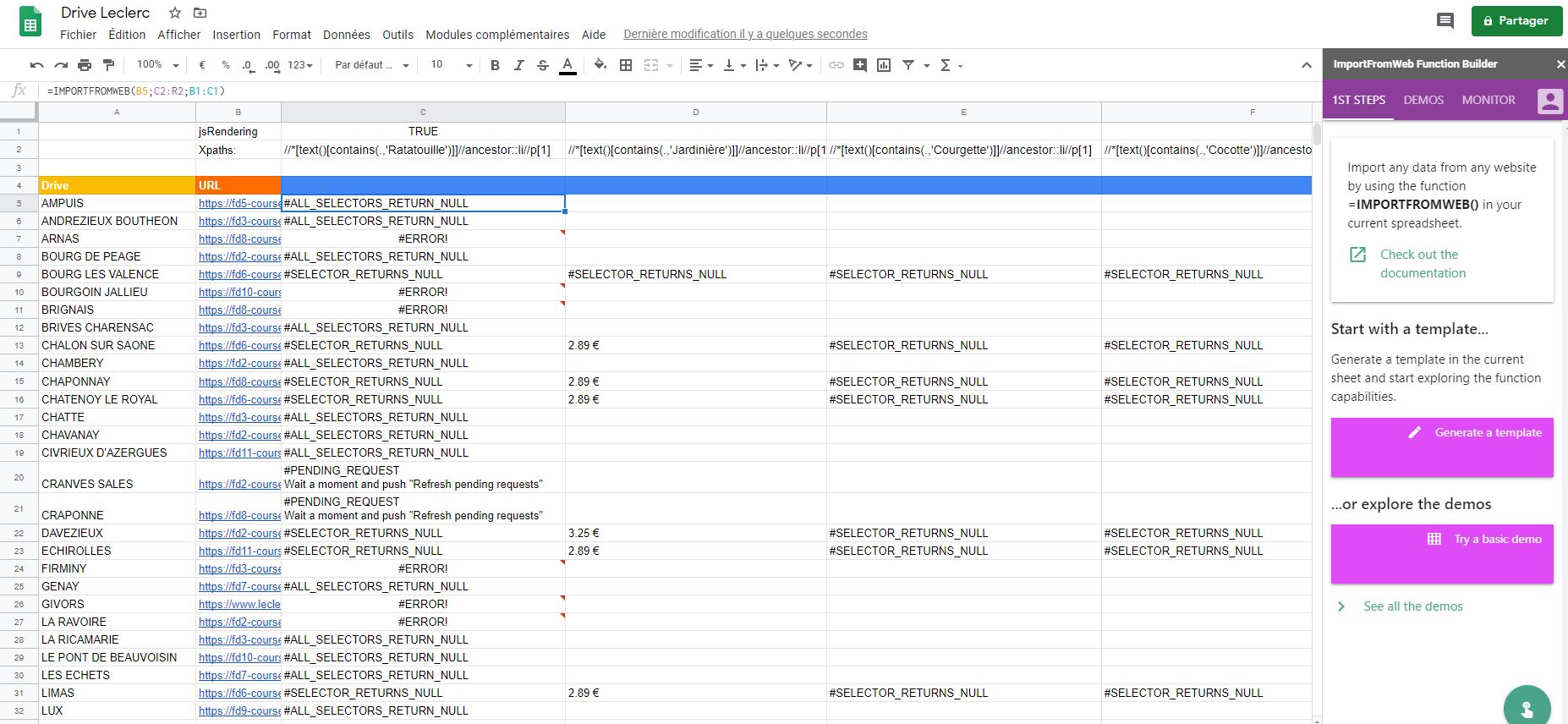Open text color picker
The width and height of the screenshot is (1568, 724).
(567, 65)
